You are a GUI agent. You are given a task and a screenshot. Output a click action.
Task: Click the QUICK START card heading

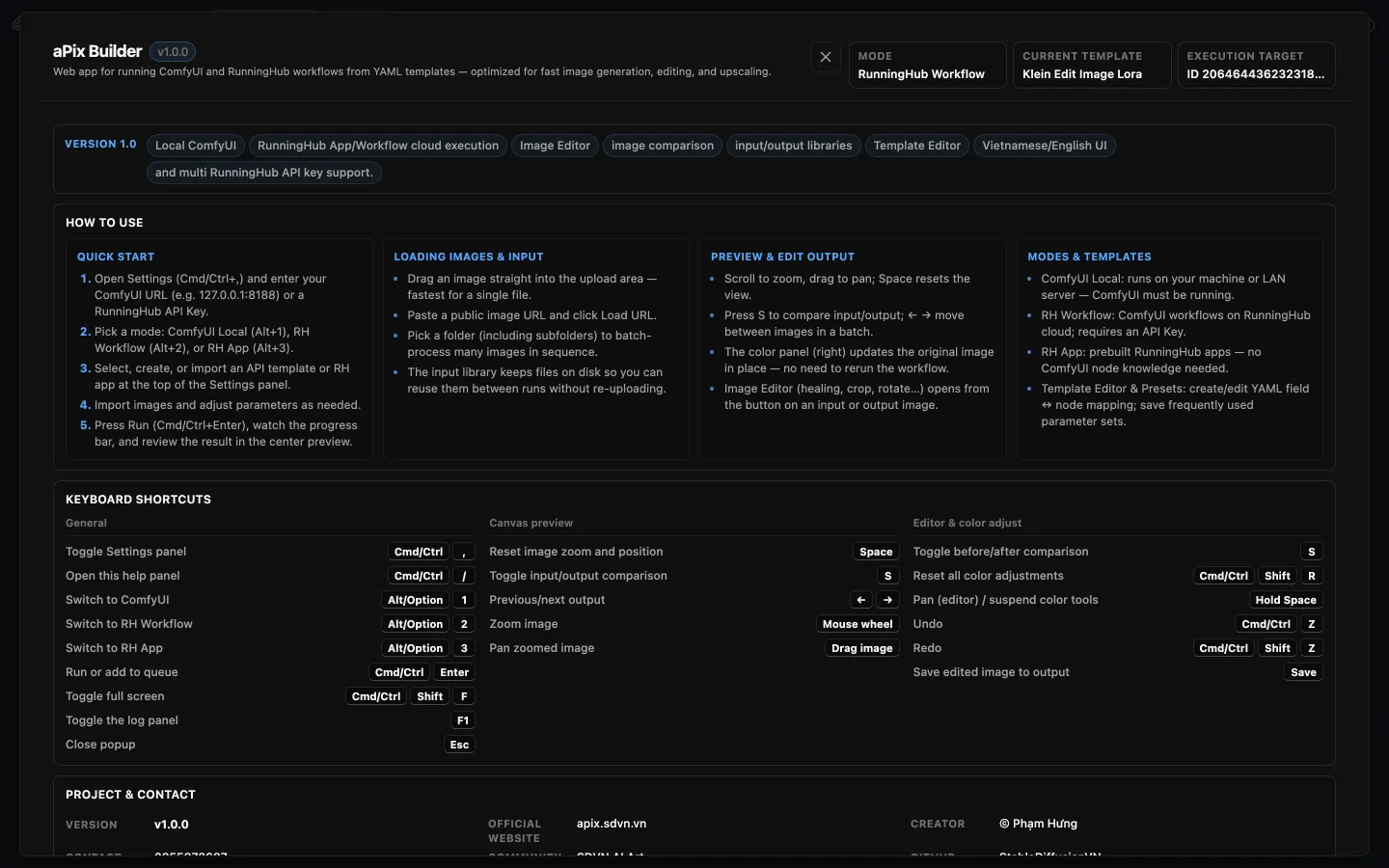click(116, 257)
